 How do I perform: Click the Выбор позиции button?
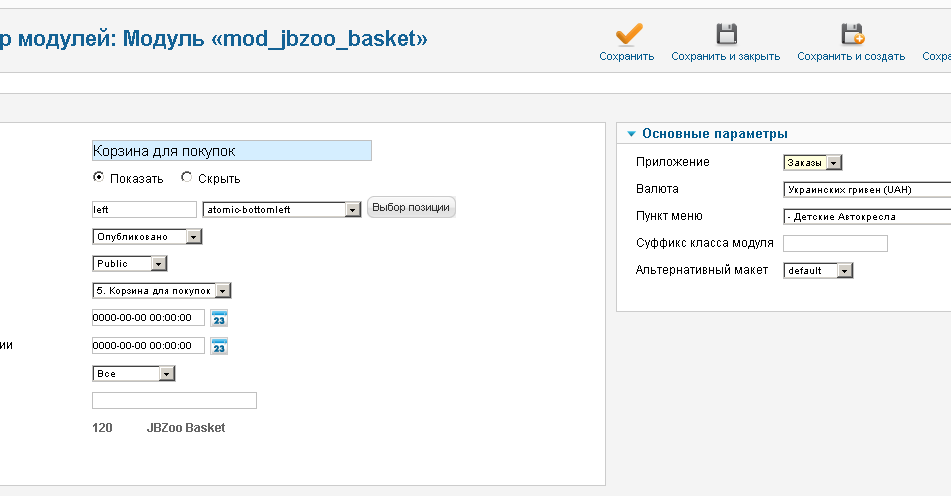[411, 208]
